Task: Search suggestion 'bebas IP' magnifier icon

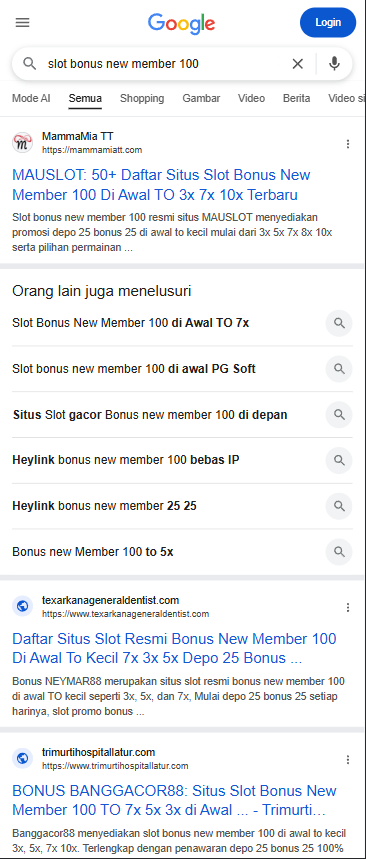Action: click(x=339, y=460)
